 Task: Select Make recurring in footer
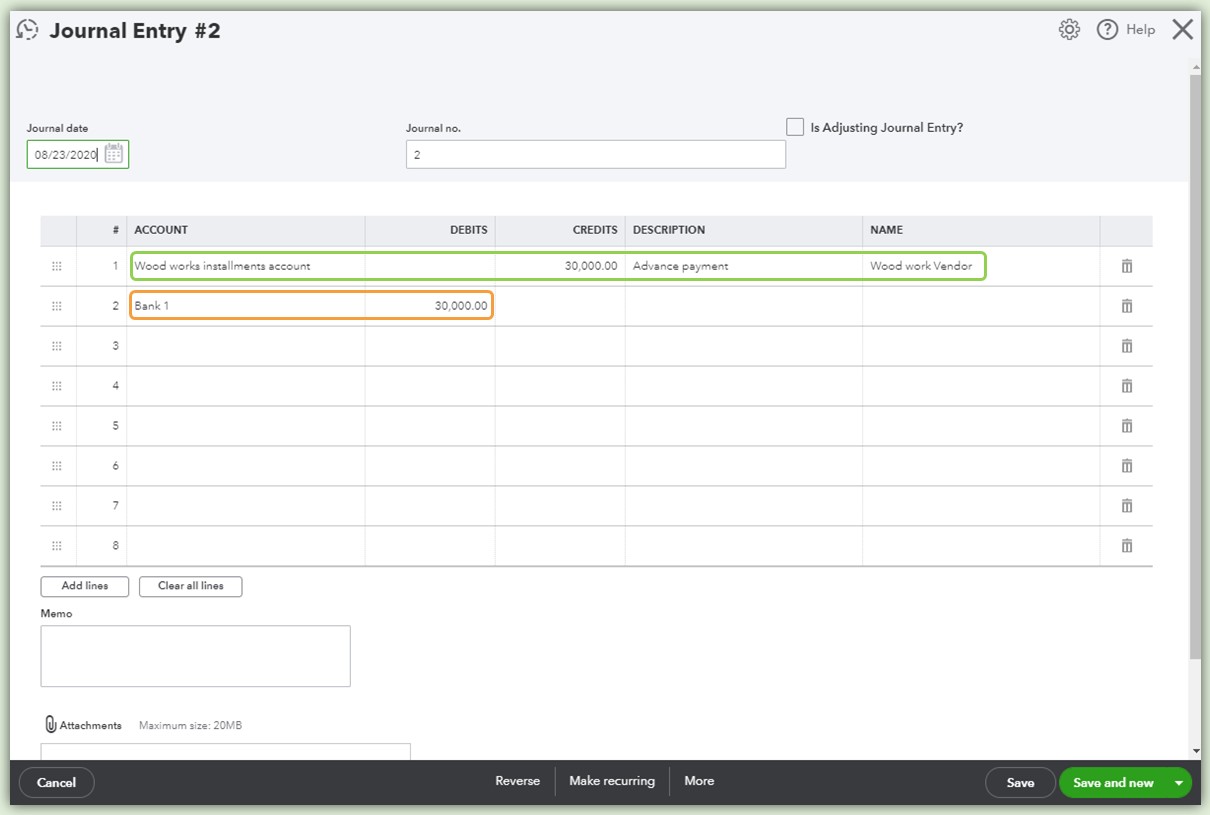612,781
